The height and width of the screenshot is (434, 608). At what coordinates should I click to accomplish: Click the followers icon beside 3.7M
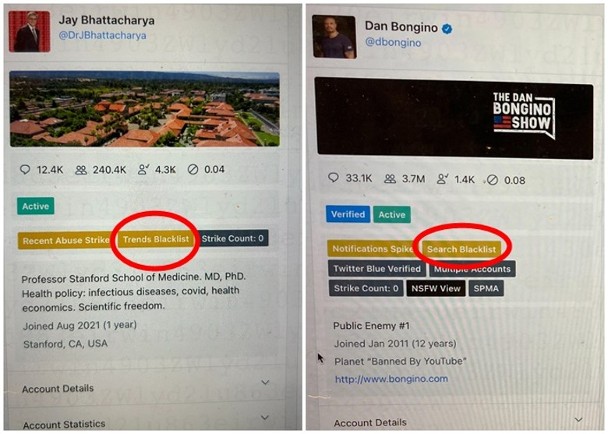tap(390, 179)
